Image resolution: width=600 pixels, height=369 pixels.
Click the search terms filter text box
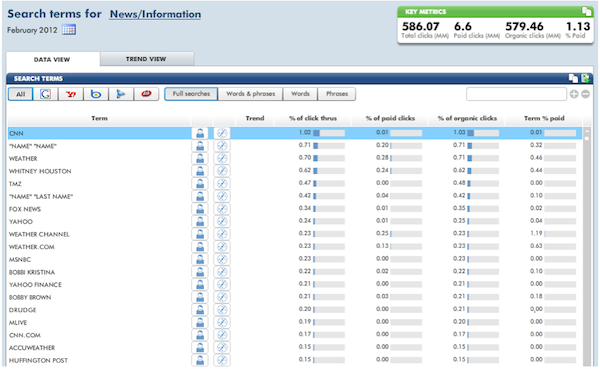[516, 94]
